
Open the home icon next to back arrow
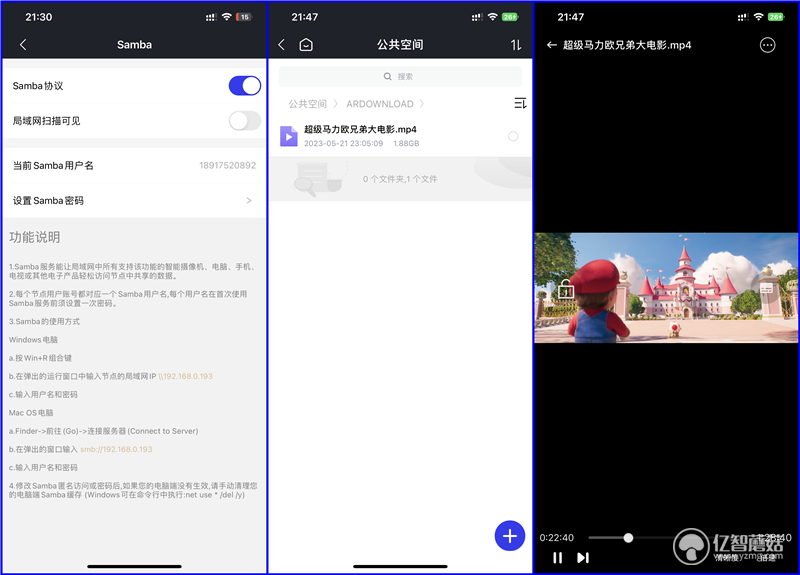tap(306, 45)
